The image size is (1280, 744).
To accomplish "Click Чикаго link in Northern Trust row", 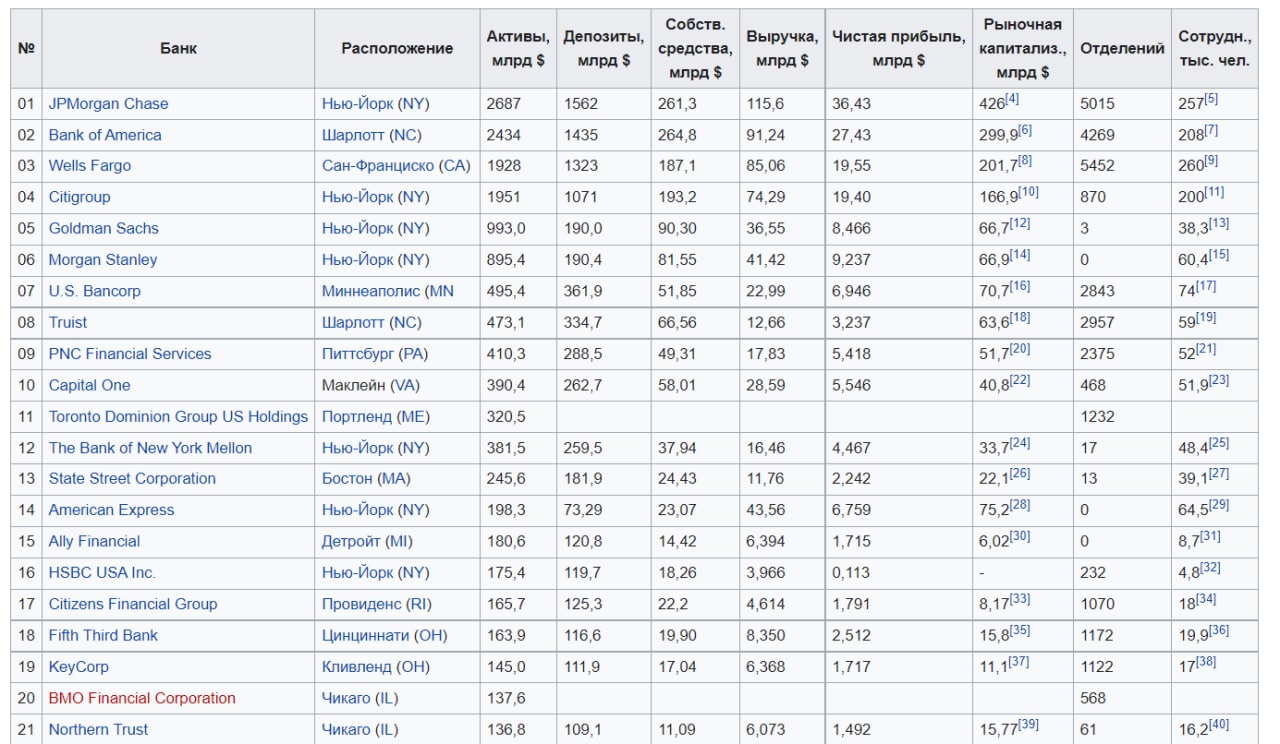I will [x=346, y=730].
